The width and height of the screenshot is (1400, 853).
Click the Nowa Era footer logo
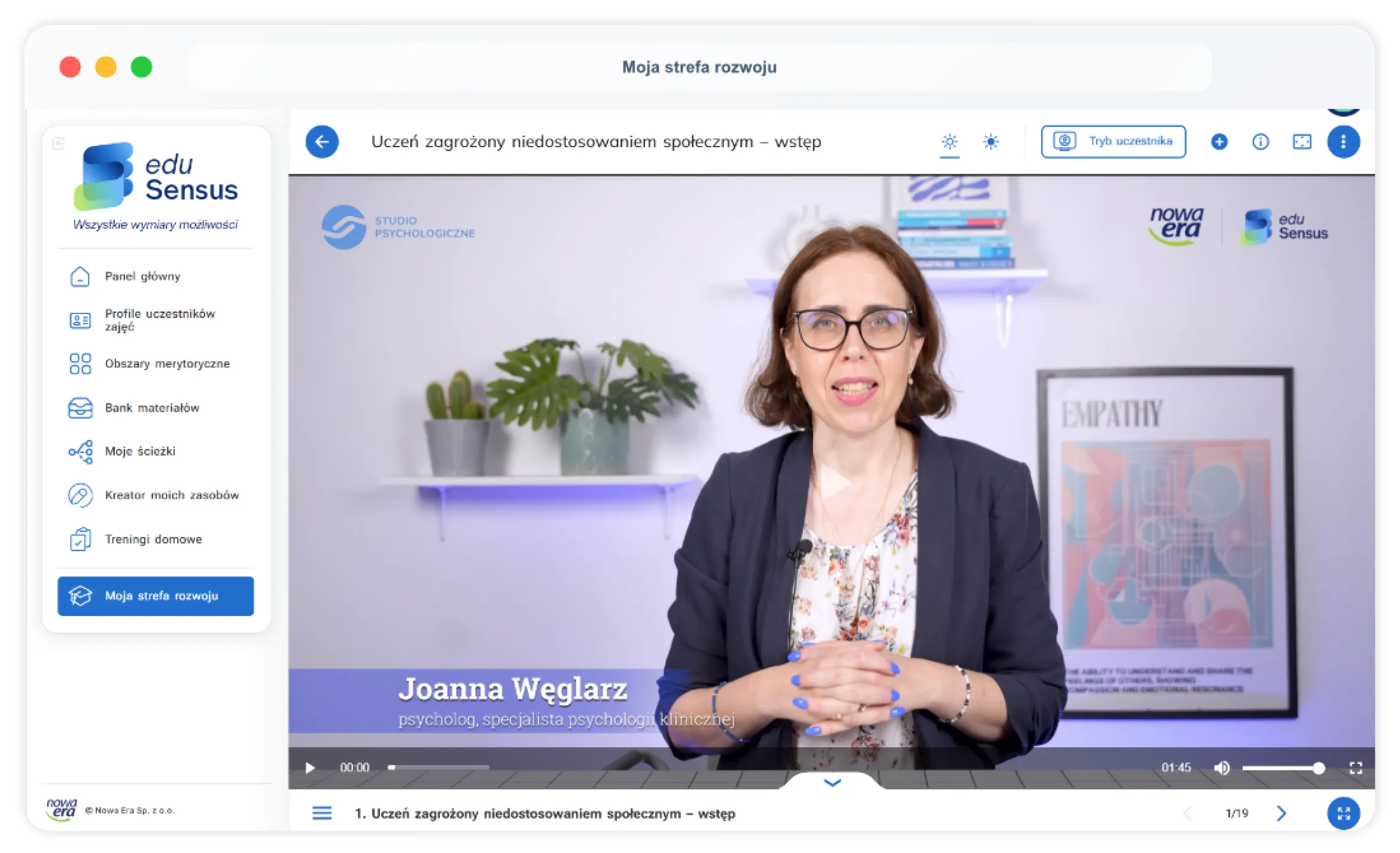[x=62, y=810]
